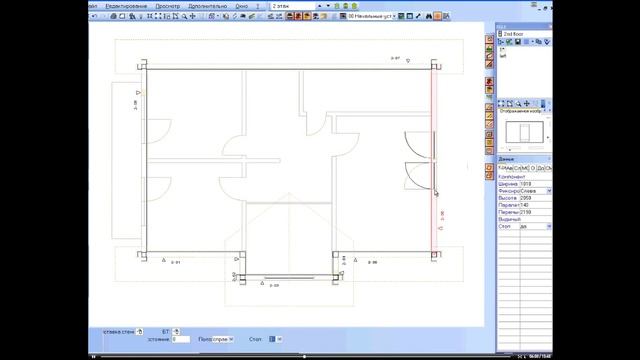The image size is (640, 360).
Task: Open the Редактирование menu
Action: (x=126, y=6)
